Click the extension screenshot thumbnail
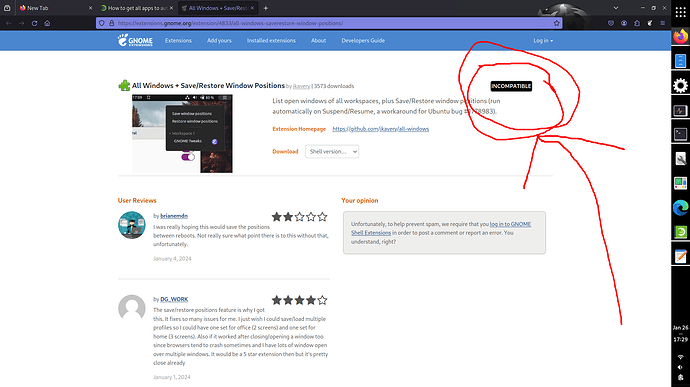Screen dimensions: 690x387 [x=182, y=133]
